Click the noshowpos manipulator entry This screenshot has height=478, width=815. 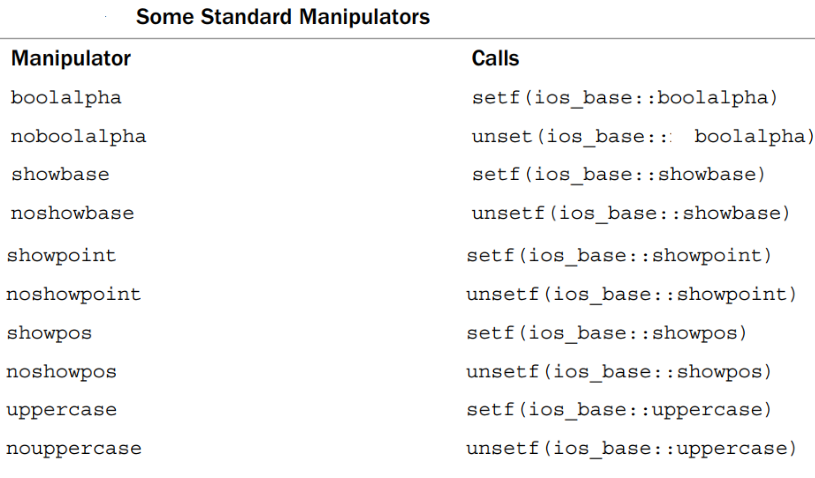click(x=61, y=372)
